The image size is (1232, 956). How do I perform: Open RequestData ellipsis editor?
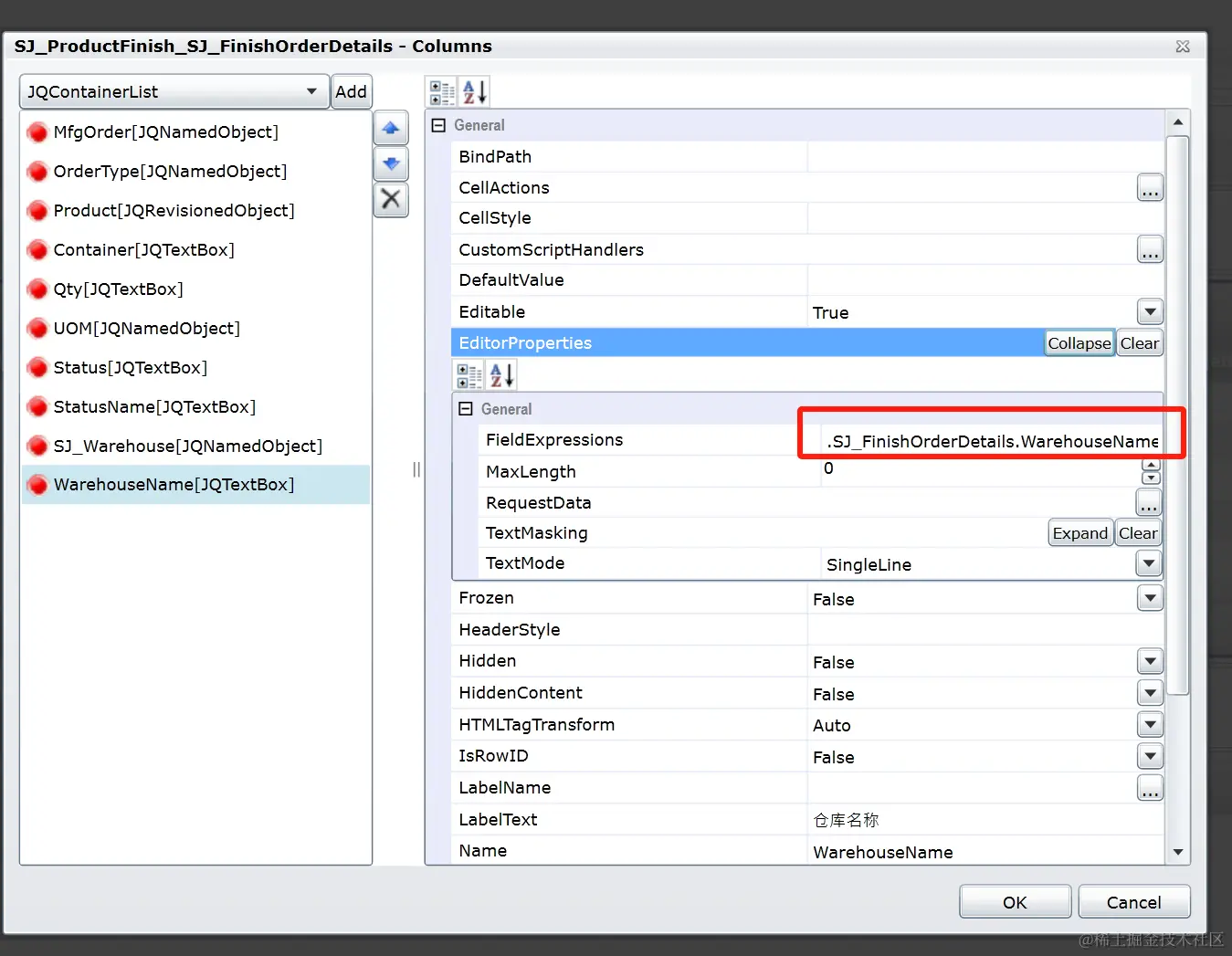[x=1148, y=502]
